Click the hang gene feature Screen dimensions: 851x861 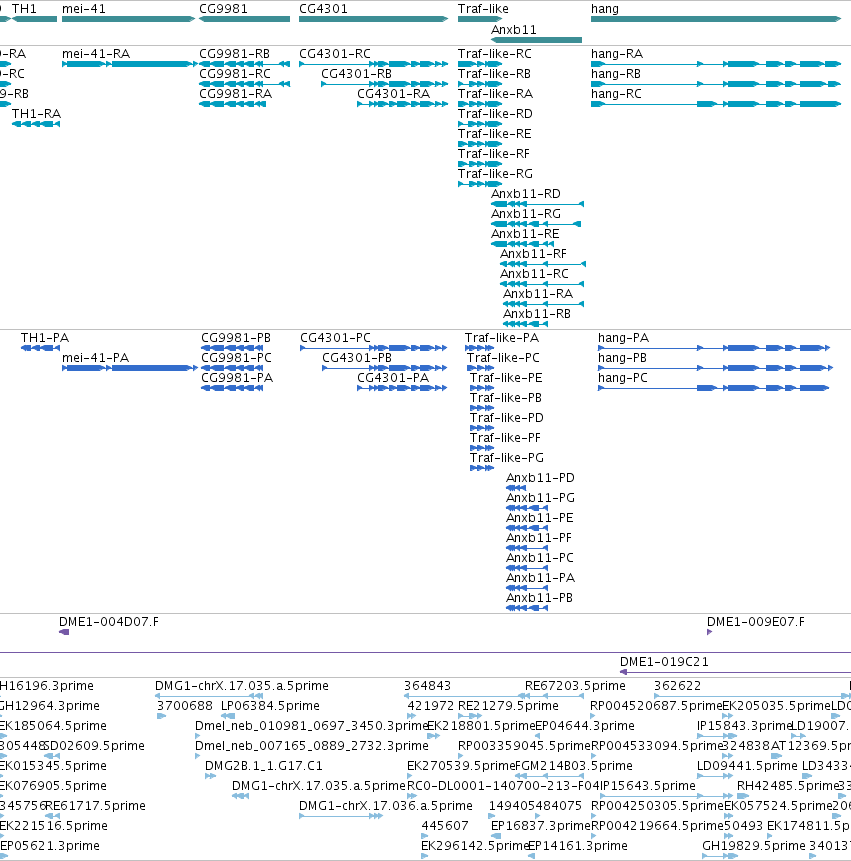point(716,19)
